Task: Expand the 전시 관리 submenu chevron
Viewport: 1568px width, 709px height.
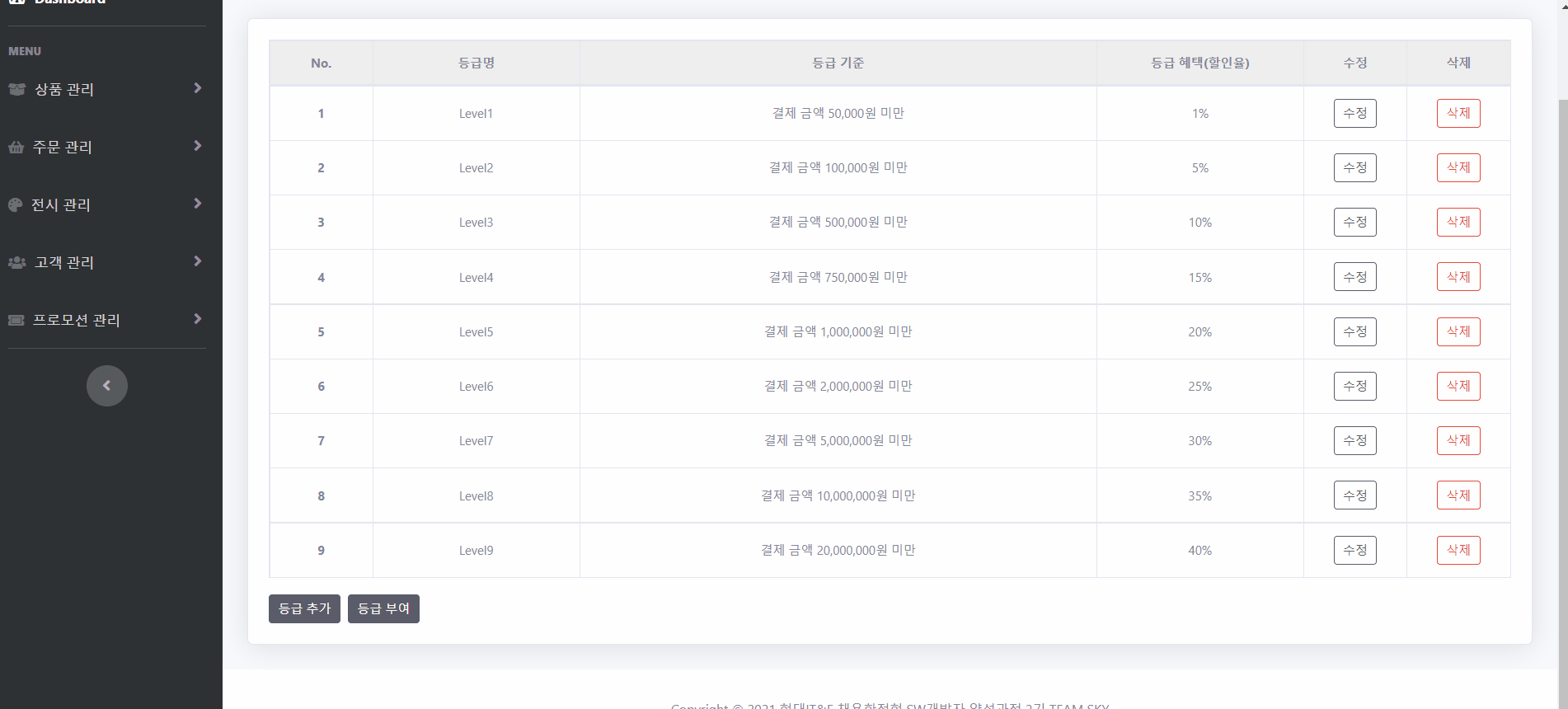Action: point(197,203)
